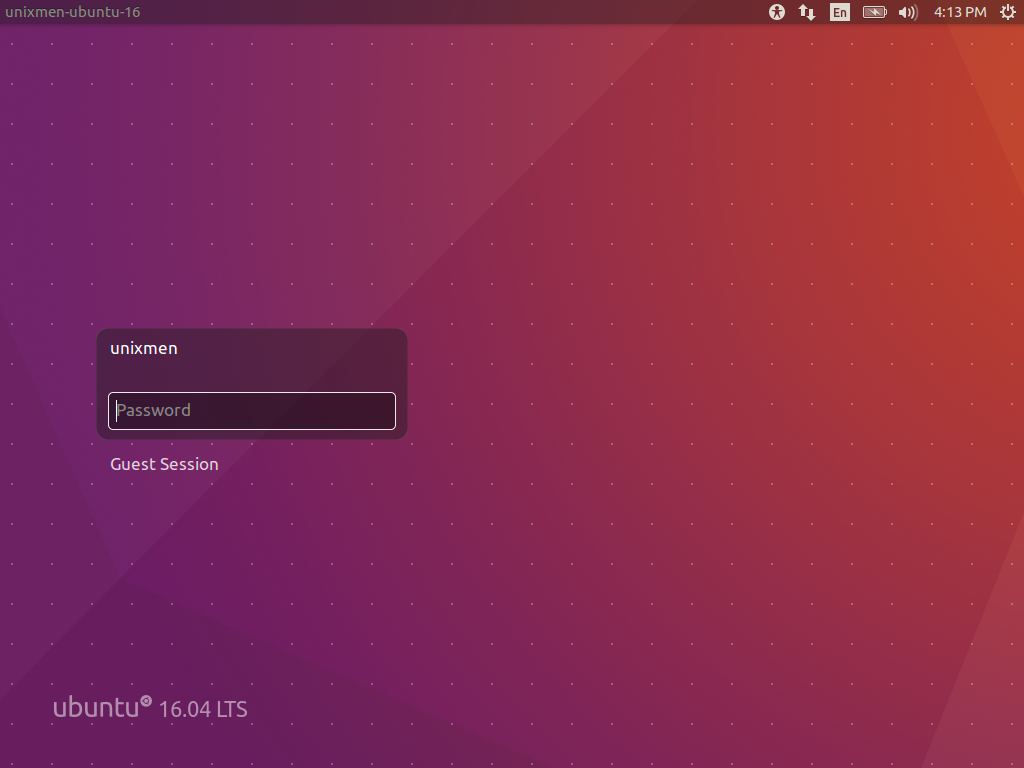The image size is (1024, 768).
Task: Open the En keyboard layout indicator
Action: (840, 12)
